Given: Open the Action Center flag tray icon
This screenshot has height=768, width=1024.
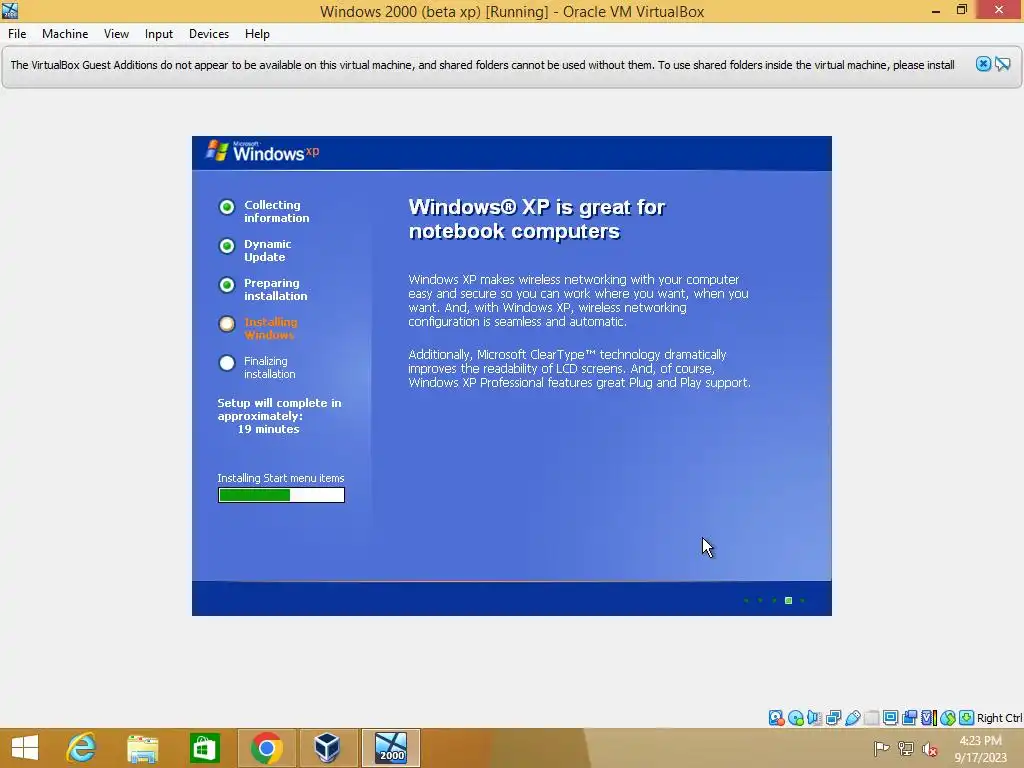Looking at the screenshot, I should [x=881, y=749].
